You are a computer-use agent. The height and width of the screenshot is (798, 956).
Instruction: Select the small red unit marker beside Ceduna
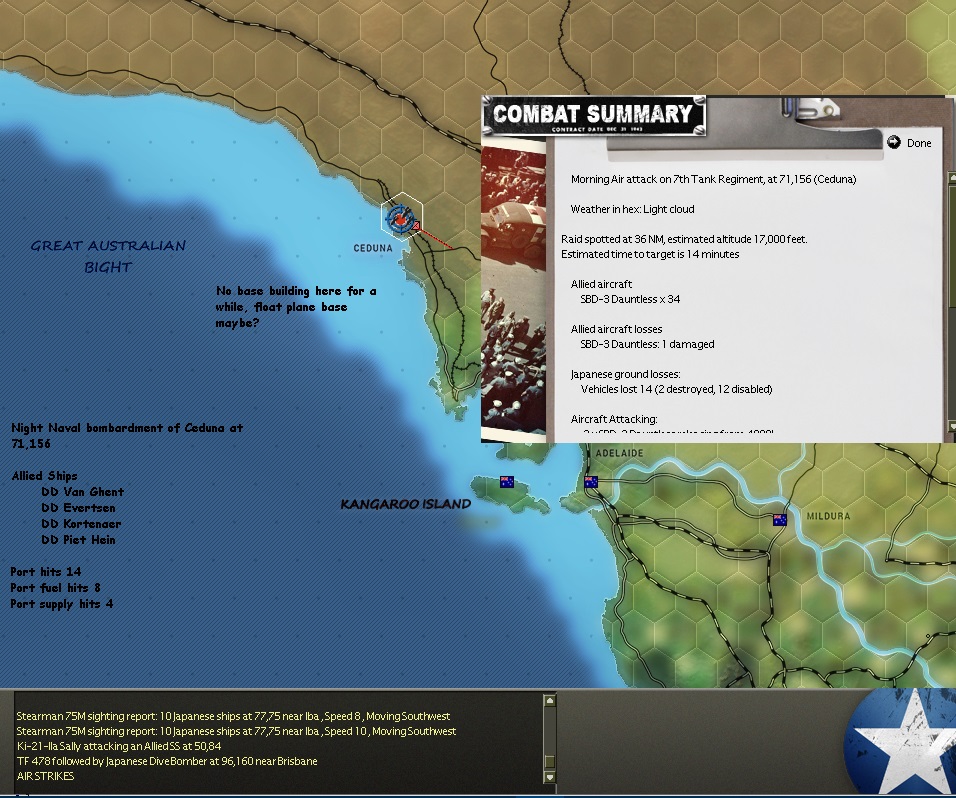416,226
